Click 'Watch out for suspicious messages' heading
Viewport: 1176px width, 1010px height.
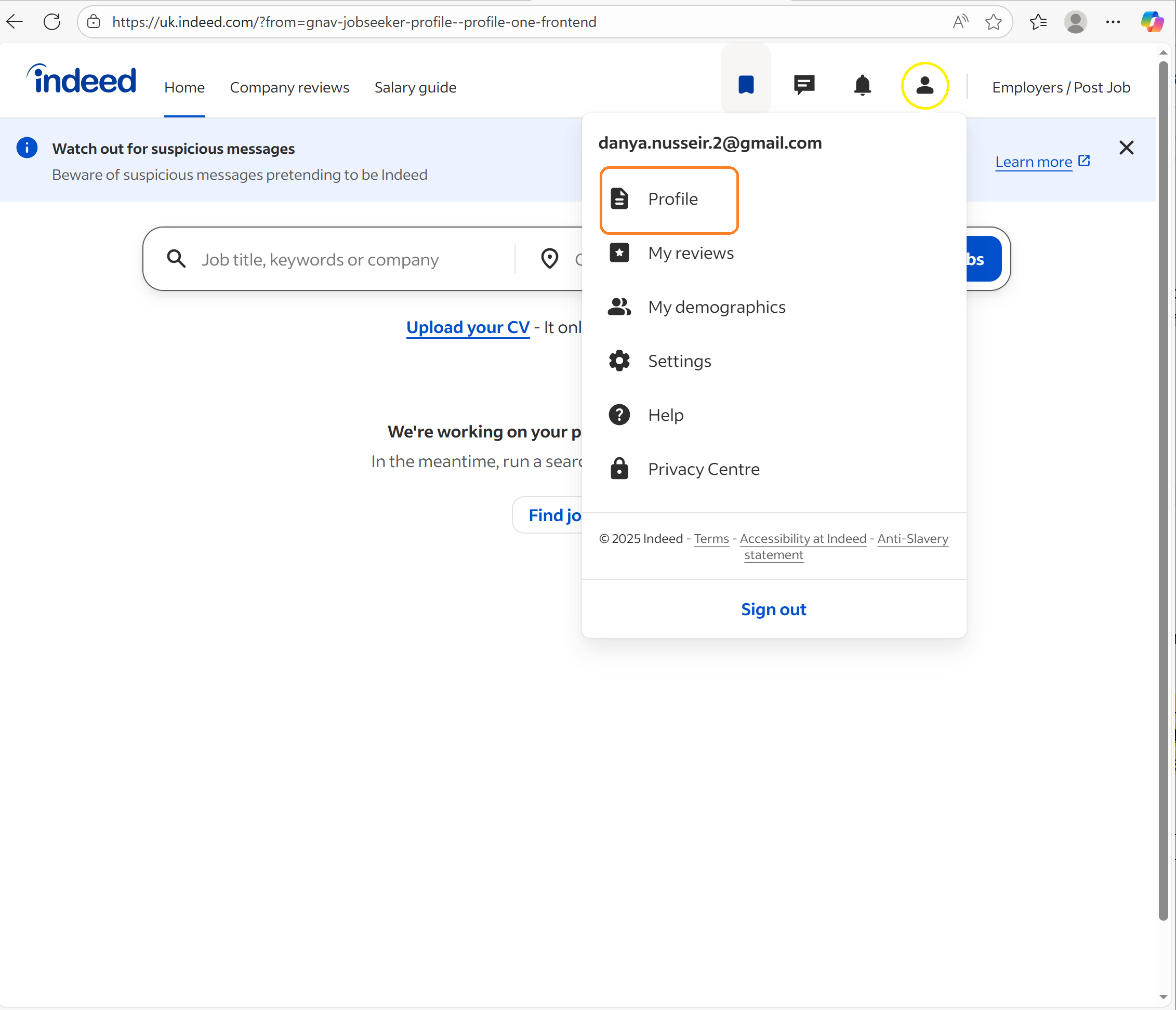pos(173,149)
